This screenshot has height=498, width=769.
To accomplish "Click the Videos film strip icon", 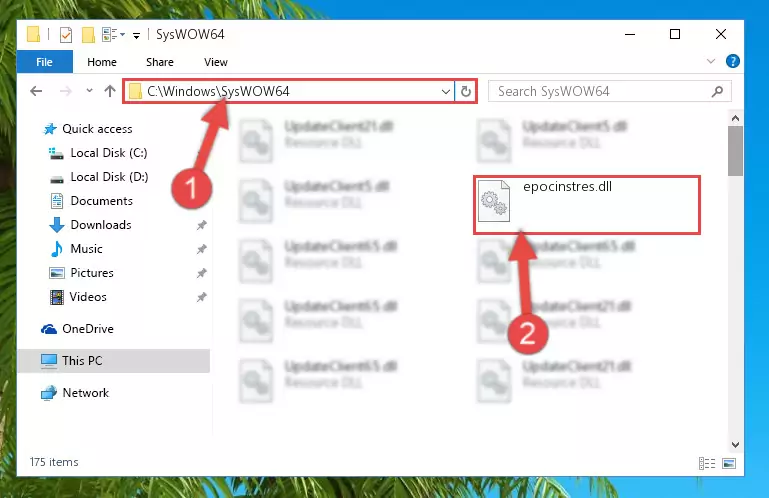I will [57, 297].
